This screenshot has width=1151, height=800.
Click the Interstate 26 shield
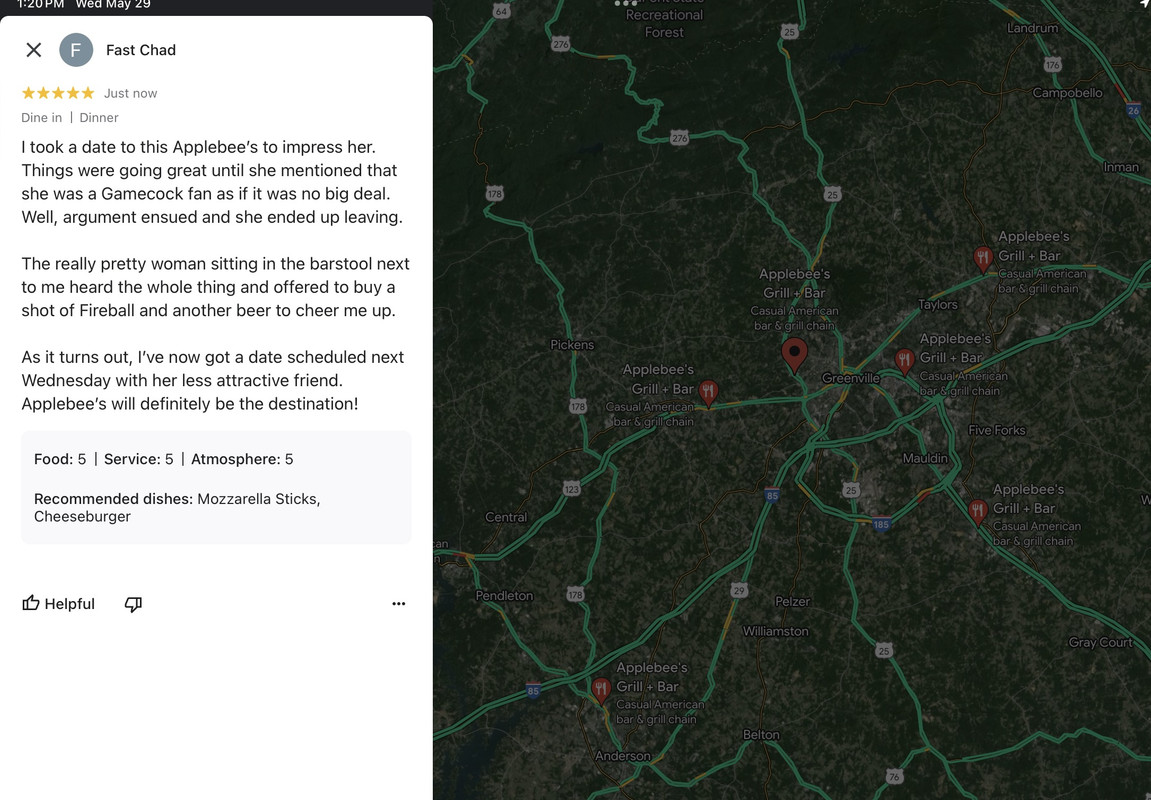coord(1133,110)
